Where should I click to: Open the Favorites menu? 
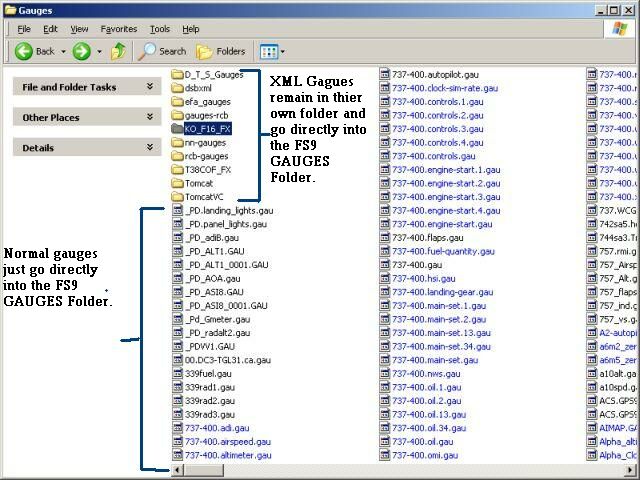[119, 29]
